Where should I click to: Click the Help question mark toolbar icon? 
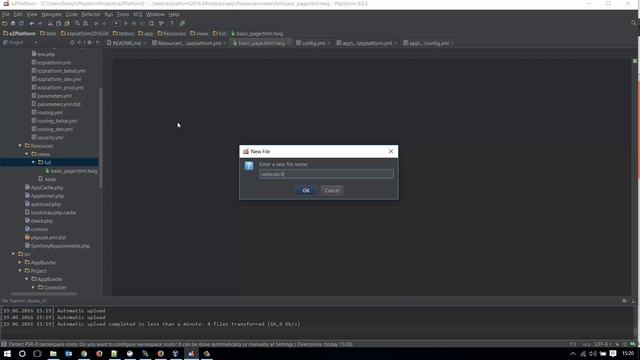coord(171,24)
